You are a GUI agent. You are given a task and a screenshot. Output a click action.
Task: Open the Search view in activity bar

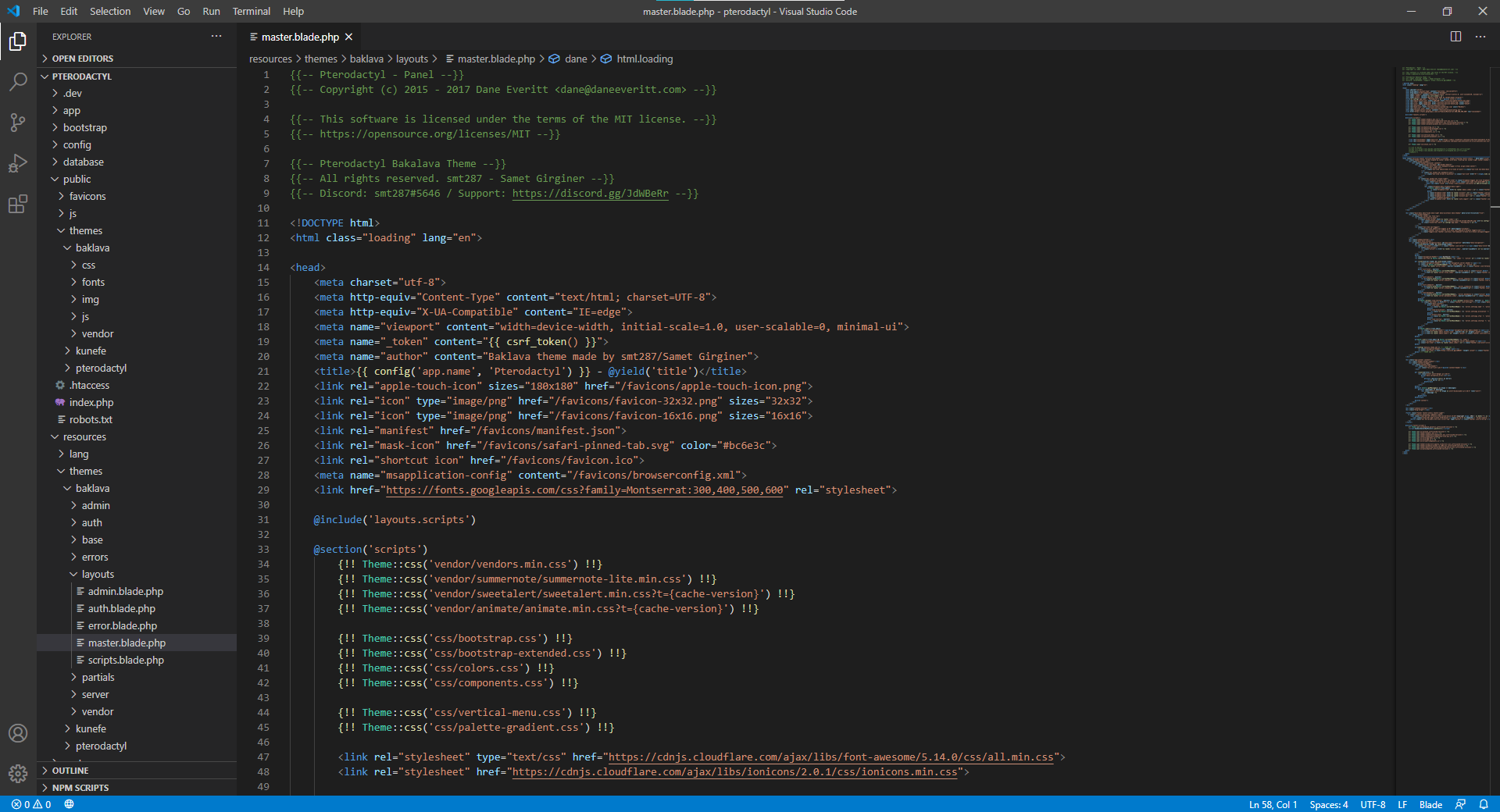[x=18, y=82]
